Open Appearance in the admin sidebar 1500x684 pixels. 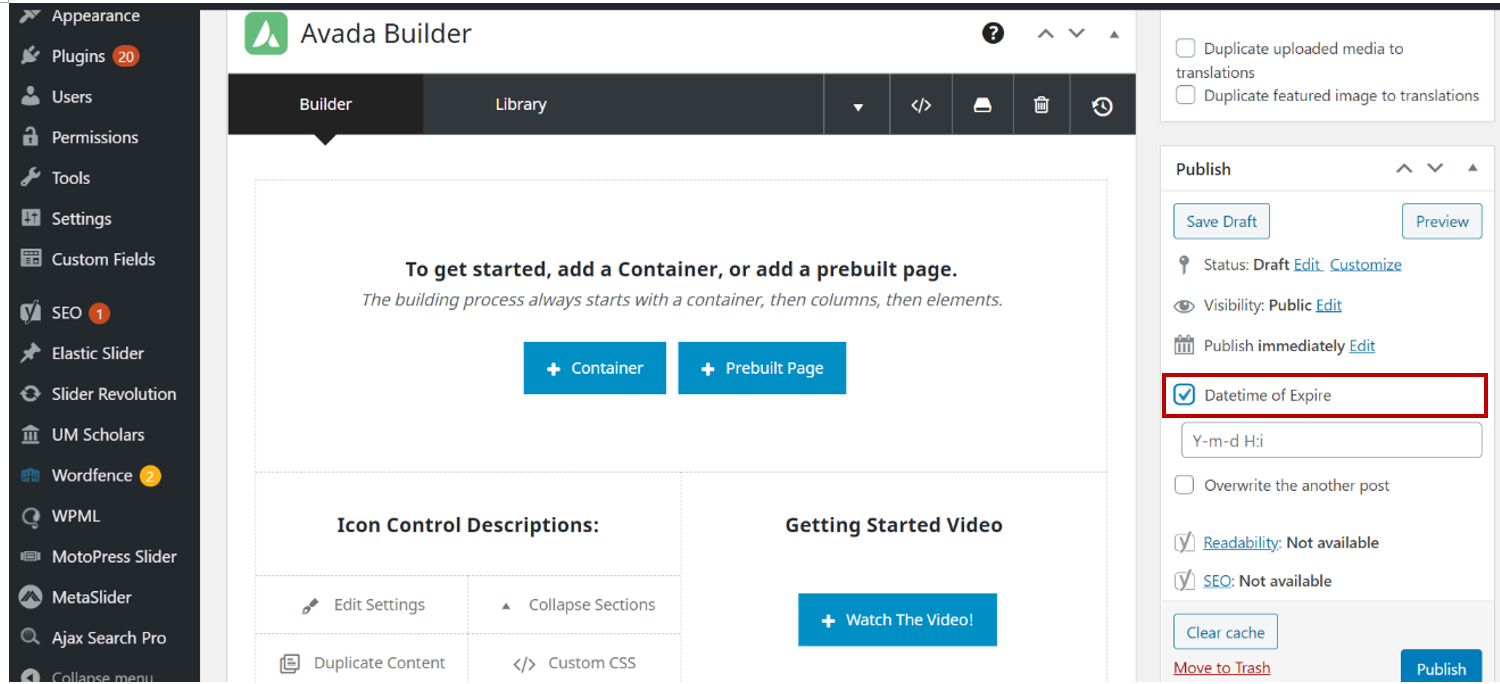tap(95, 16)
